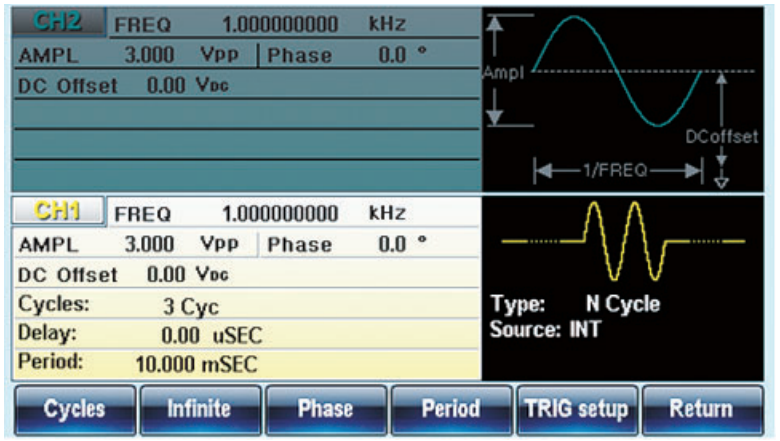The image size is (780, 441).
Task: Open the Phase softkey option
Action: (x=326, y=410)
